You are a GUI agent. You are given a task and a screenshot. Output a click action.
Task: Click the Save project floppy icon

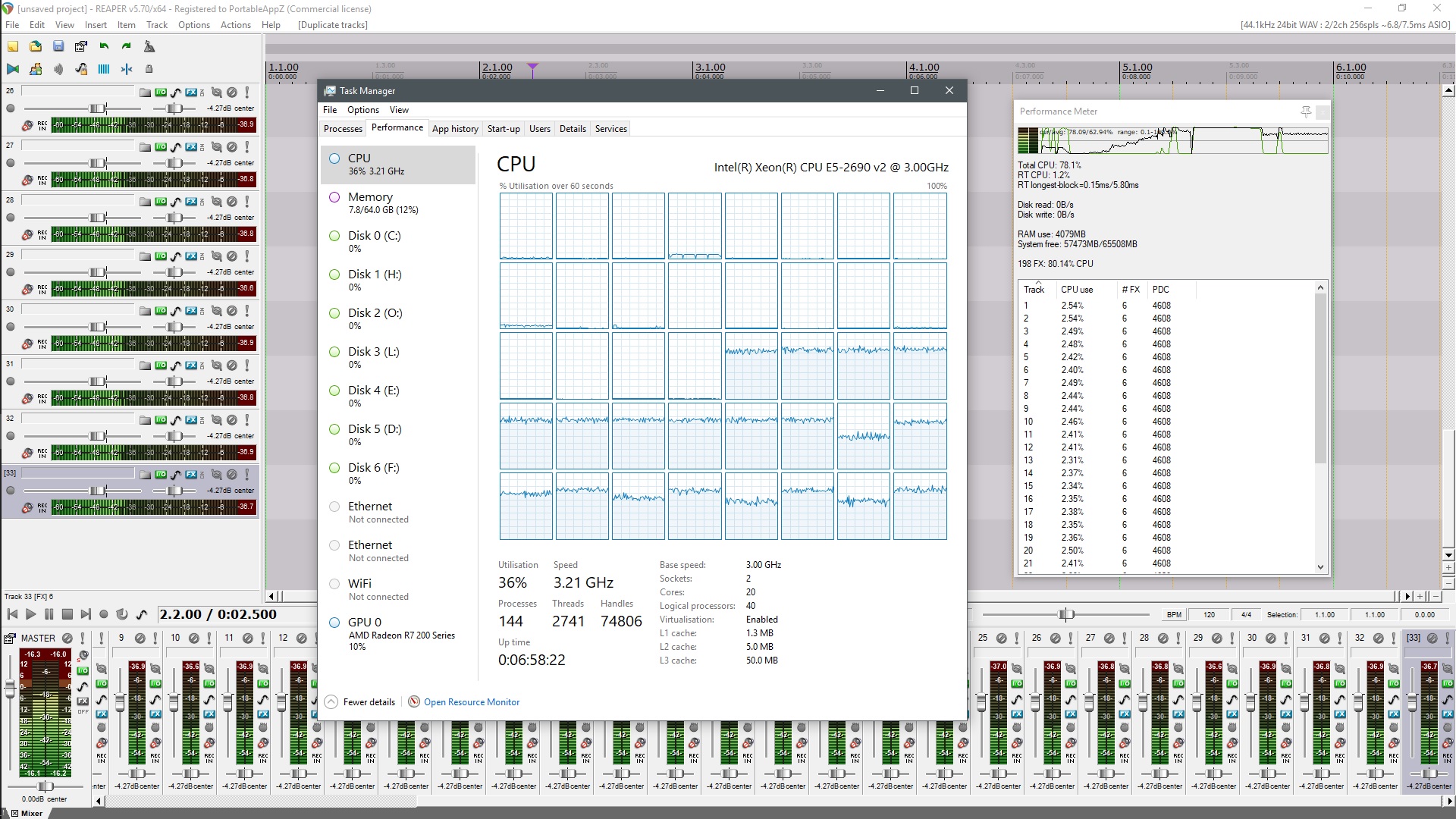pyautogui.click(x=58, y=46)
